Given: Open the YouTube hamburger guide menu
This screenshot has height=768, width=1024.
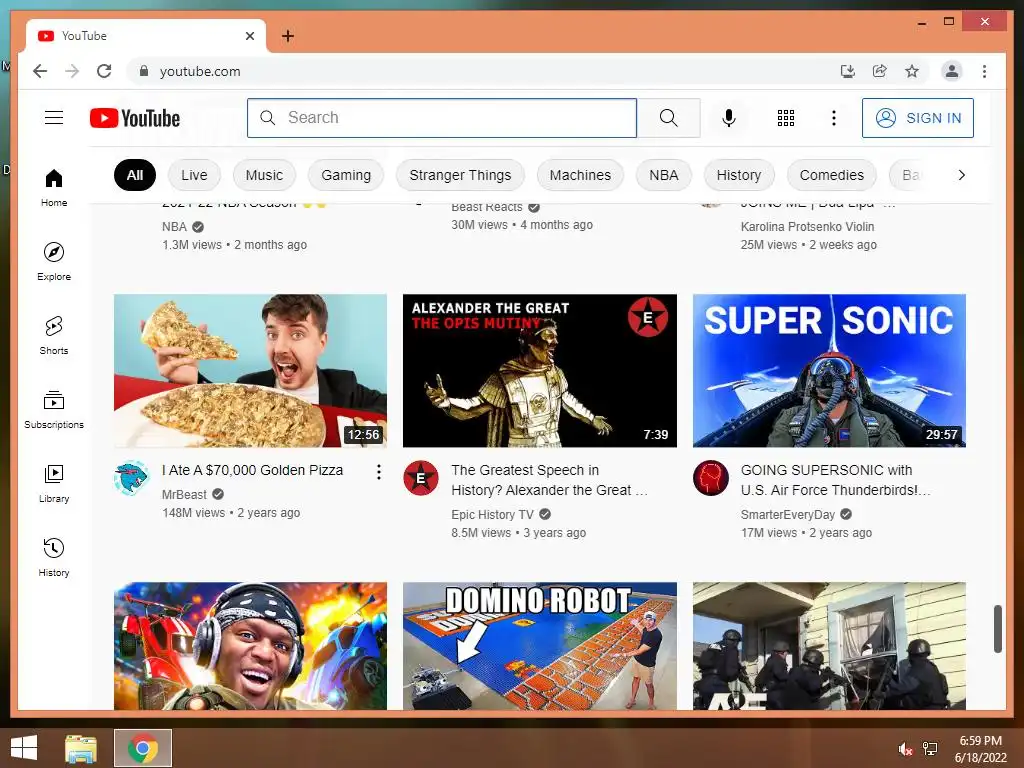Looking at the screenshot, I should click(54, 118).
